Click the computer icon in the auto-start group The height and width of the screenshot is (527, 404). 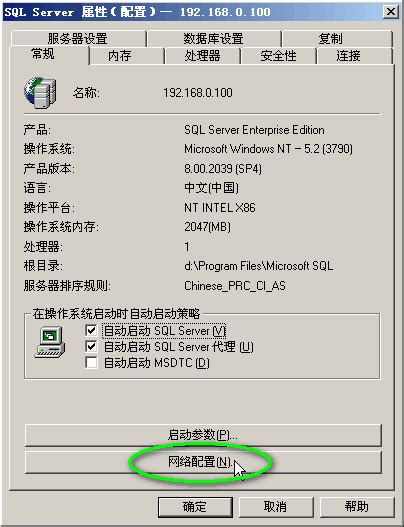pos(50,342)
